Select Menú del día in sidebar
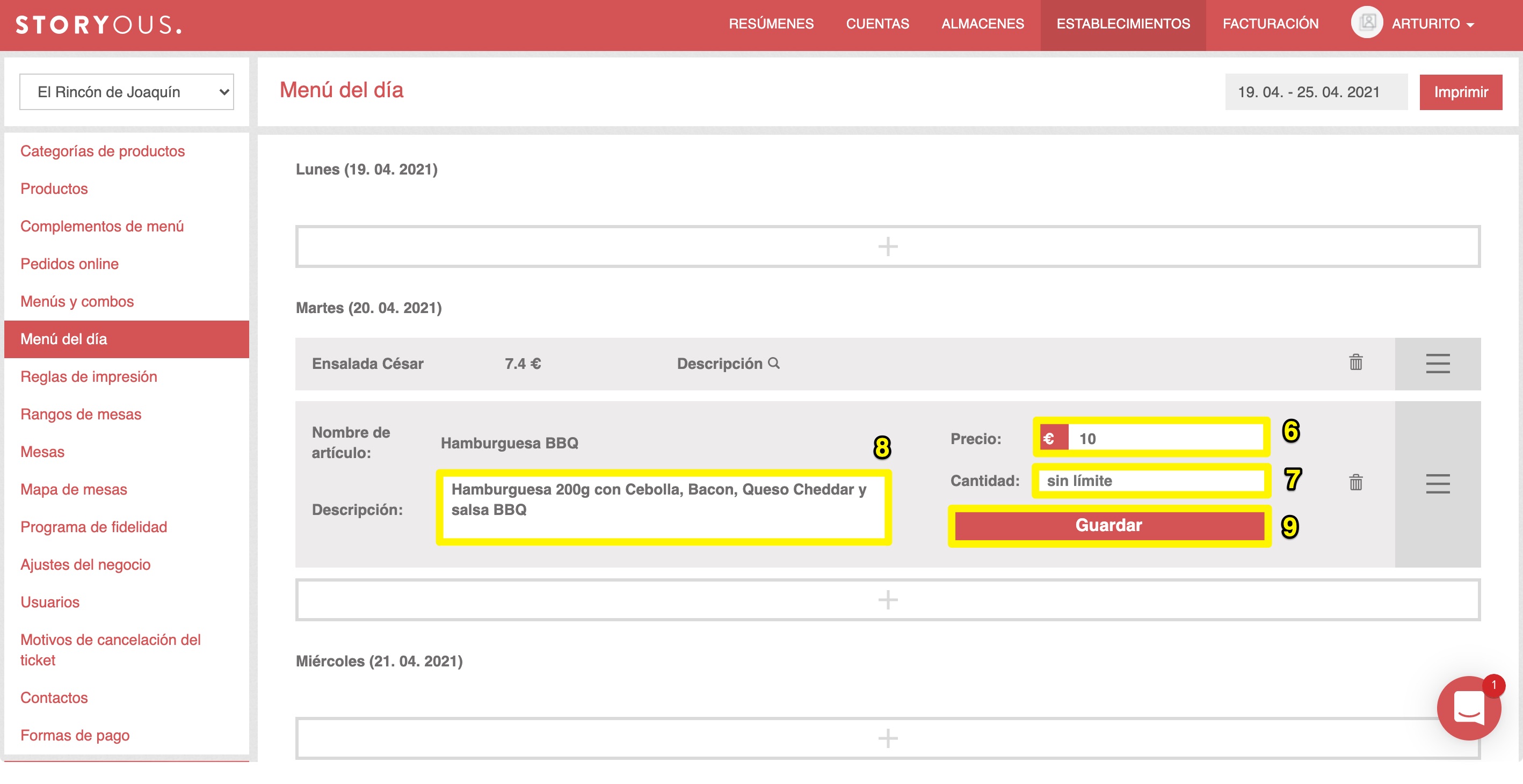This screenshot has height=784, width=1523. coord(127,339)
